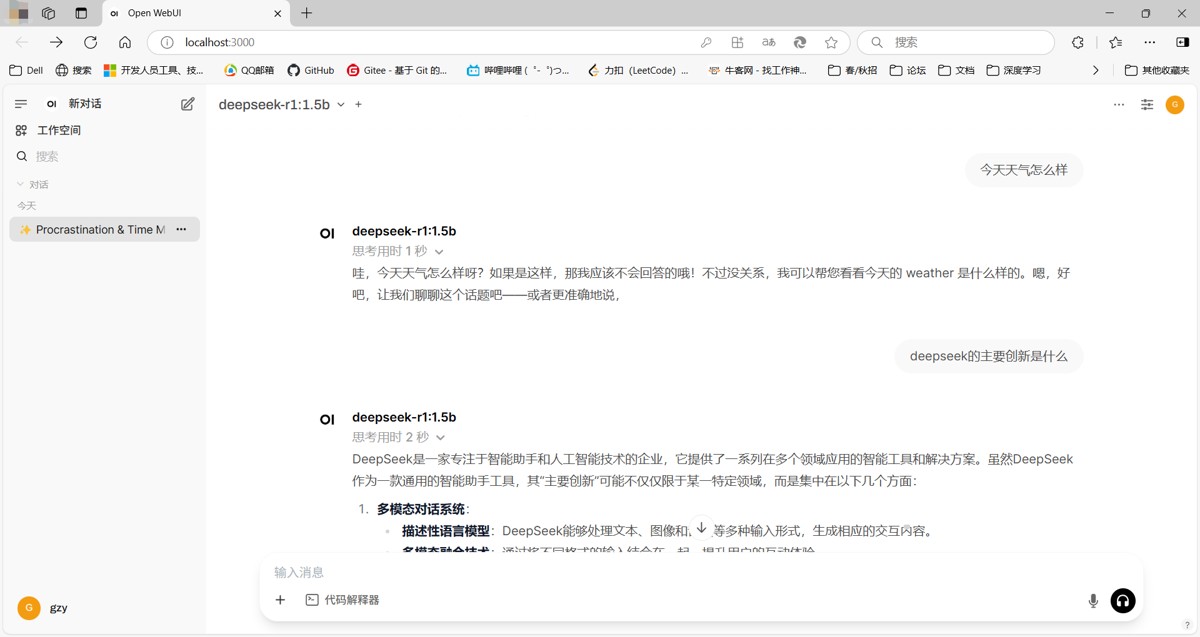Screen dimensions: 1200x637
Task: Open the GitHub bookmark in favorites bar
Action: [311, 71]
